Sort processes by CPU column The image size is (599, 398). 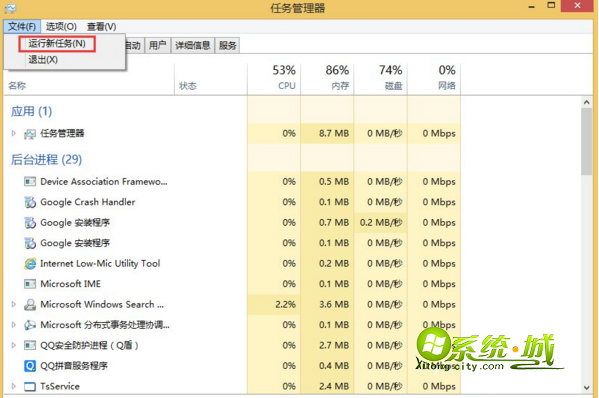pos(274,78)
